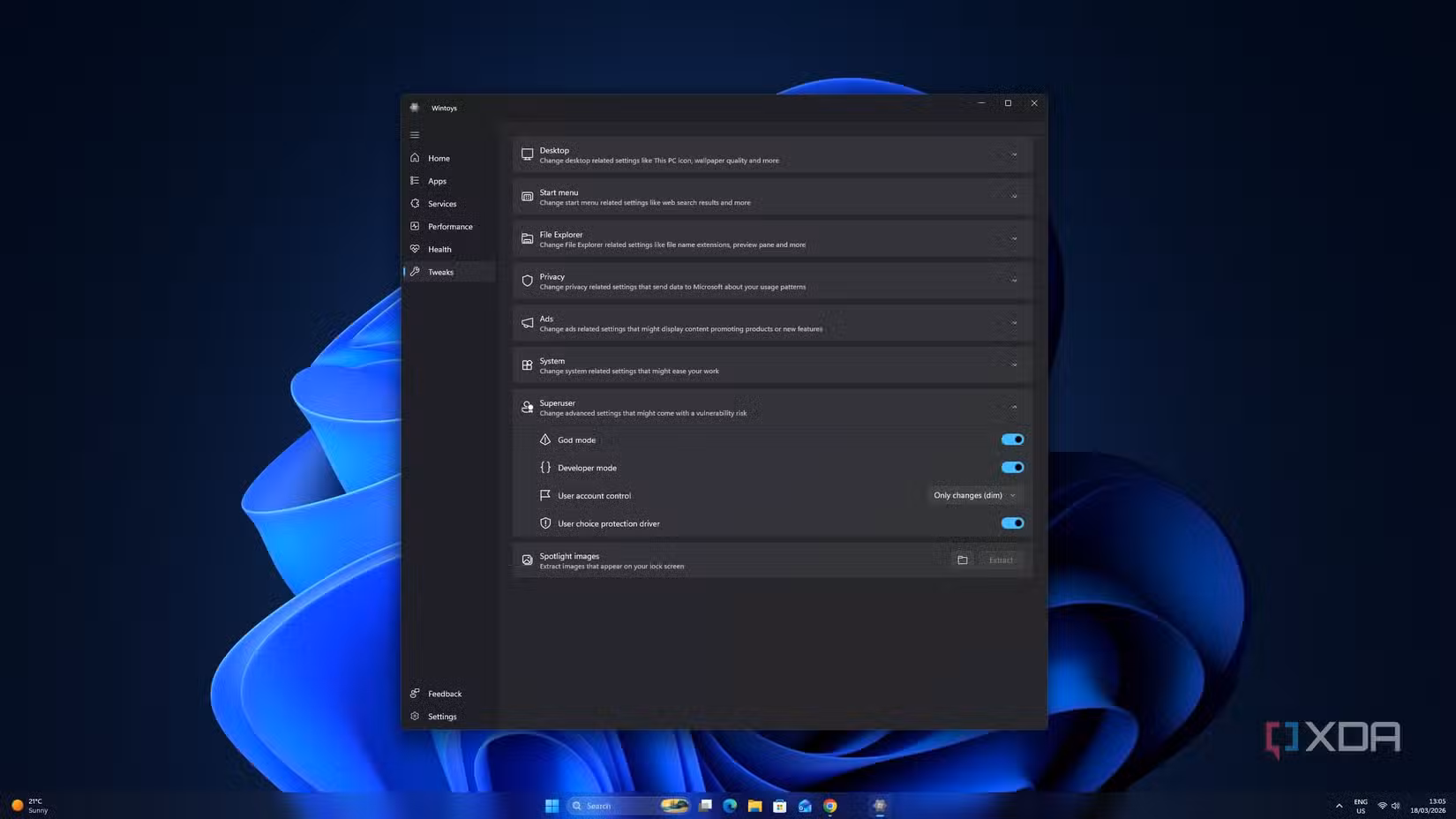The width and height of the screenshot is (1456, 819).
Task: Select the Tweaks sidebar item
Action: coord(448,272)
